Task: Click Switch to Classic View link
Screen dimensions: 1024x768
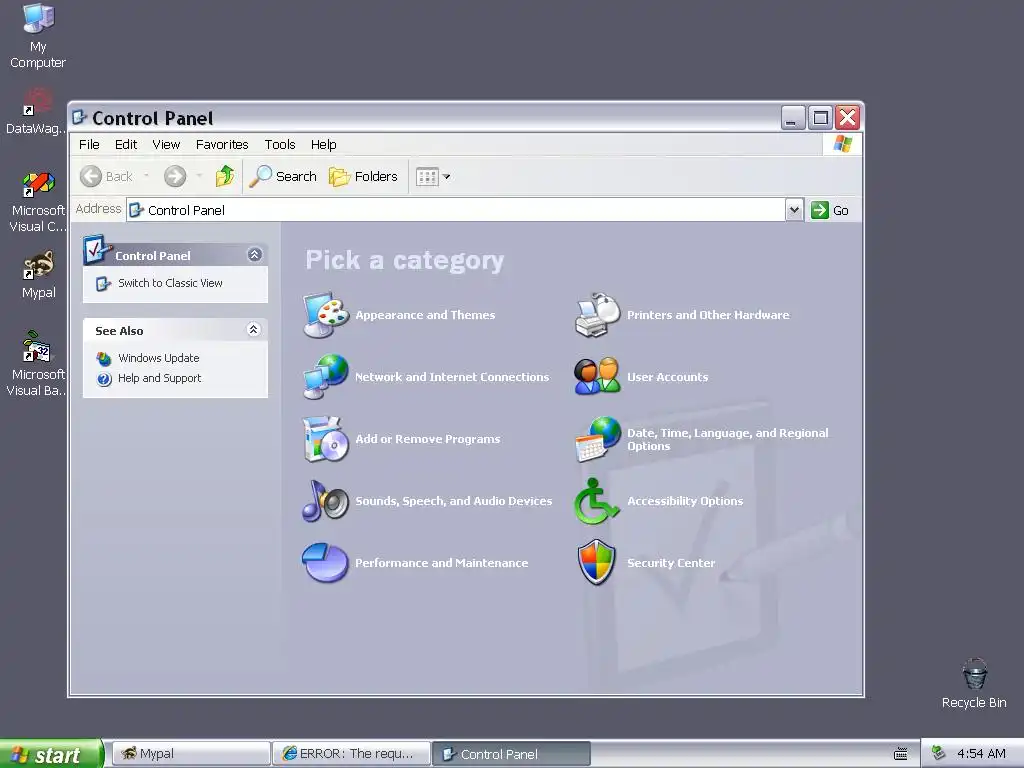Action: coord(170,283)
